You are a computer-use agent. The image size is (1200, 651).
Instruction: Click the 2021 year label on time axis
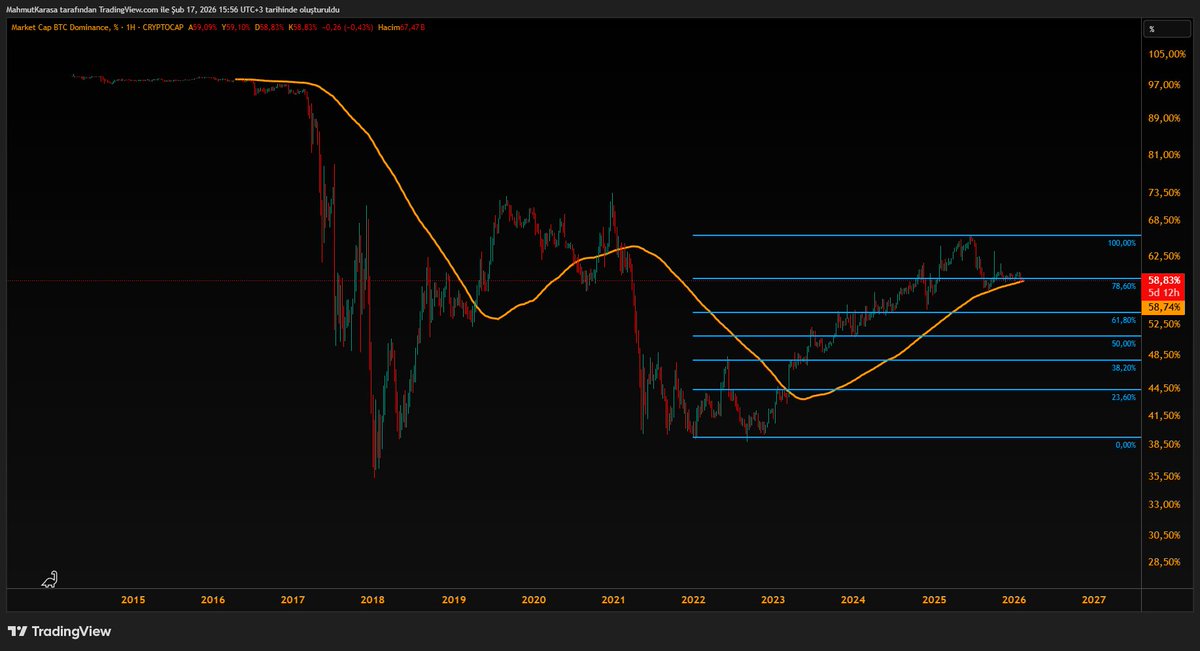[x=613, y=600]
